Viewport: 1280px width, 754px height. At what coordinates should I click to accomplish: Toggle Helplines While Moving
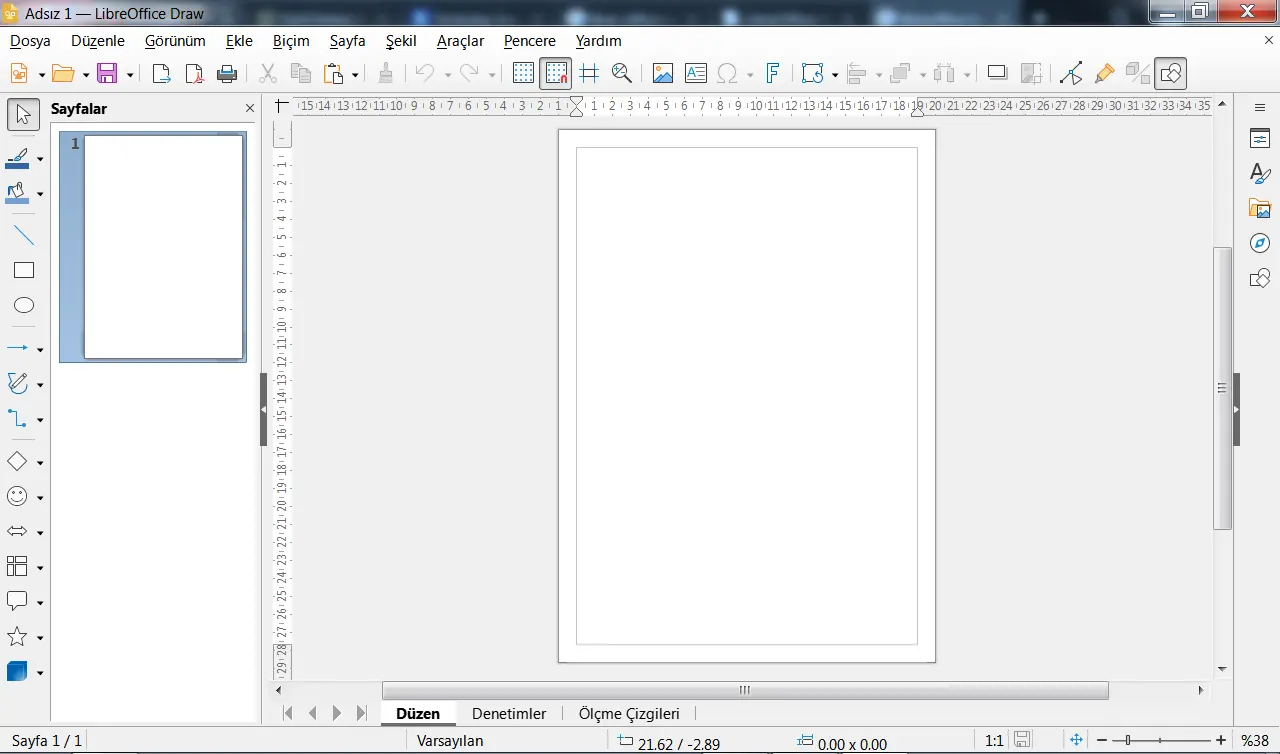click(x=589, y=73)
